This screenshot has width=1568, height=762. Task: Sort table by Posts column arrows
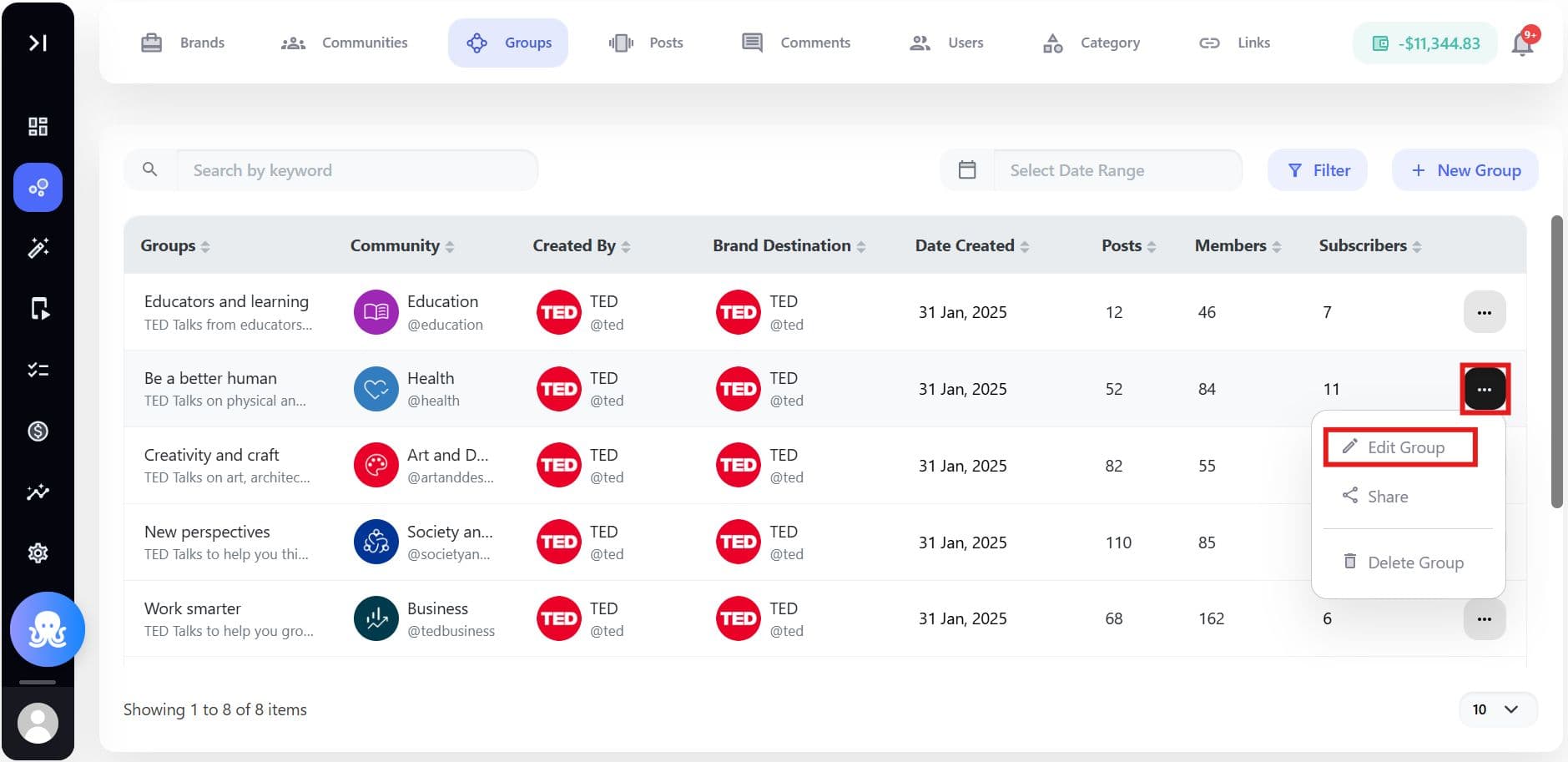pos(1152,247)
